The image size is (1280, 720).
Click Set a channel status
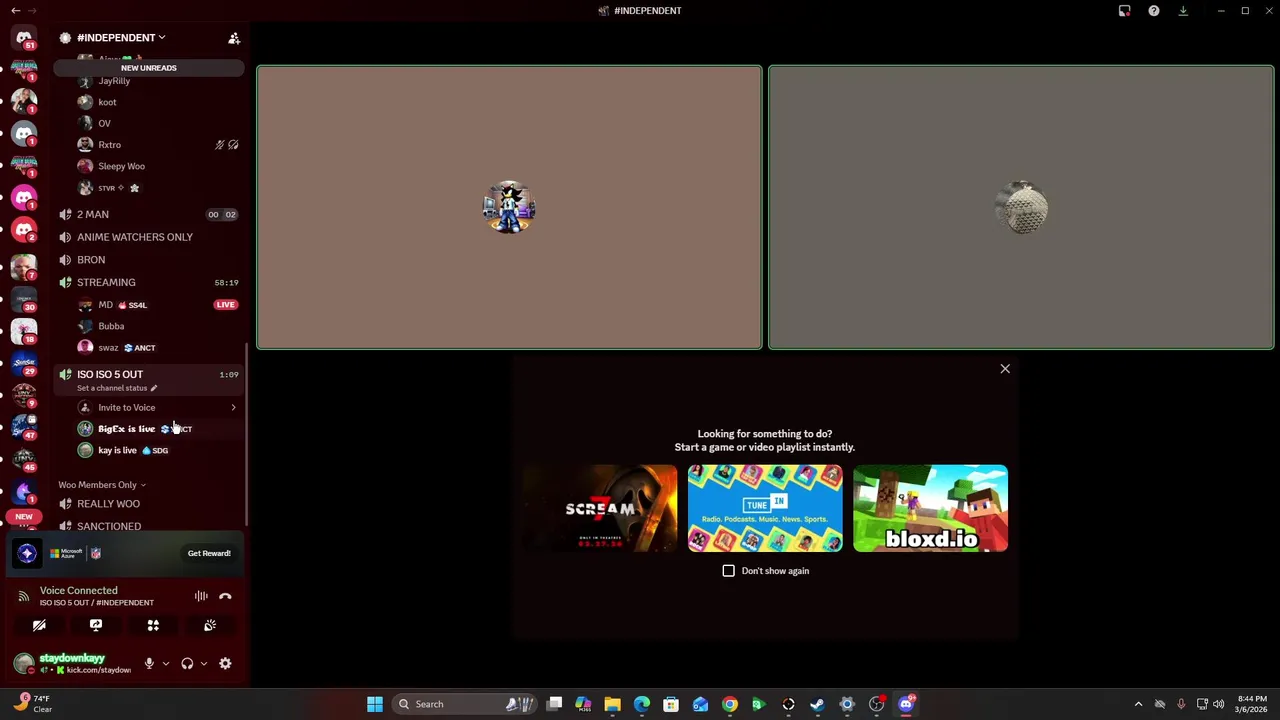pos(117,388)
